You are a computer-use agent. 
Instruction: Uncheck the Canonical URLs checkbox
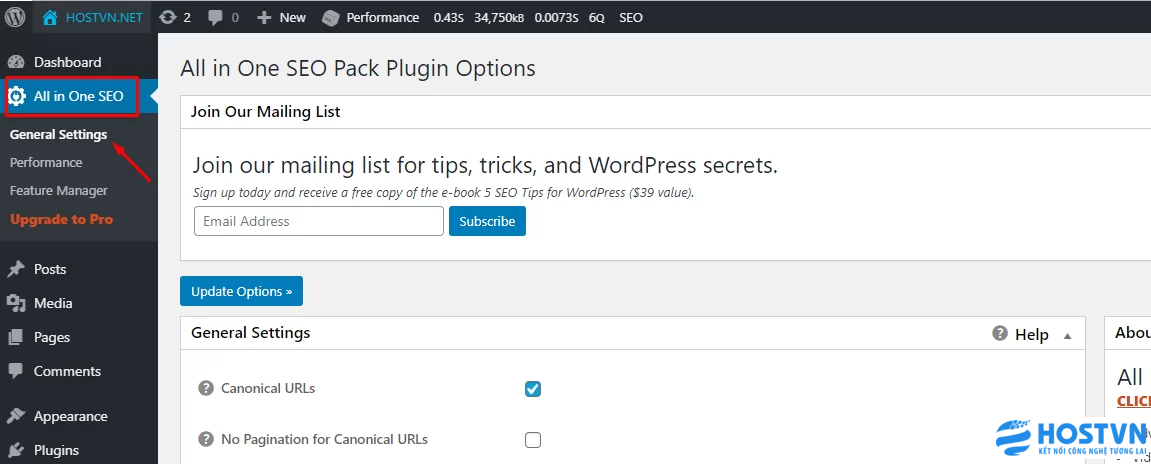pyautogui.click(x=533, y=389)
